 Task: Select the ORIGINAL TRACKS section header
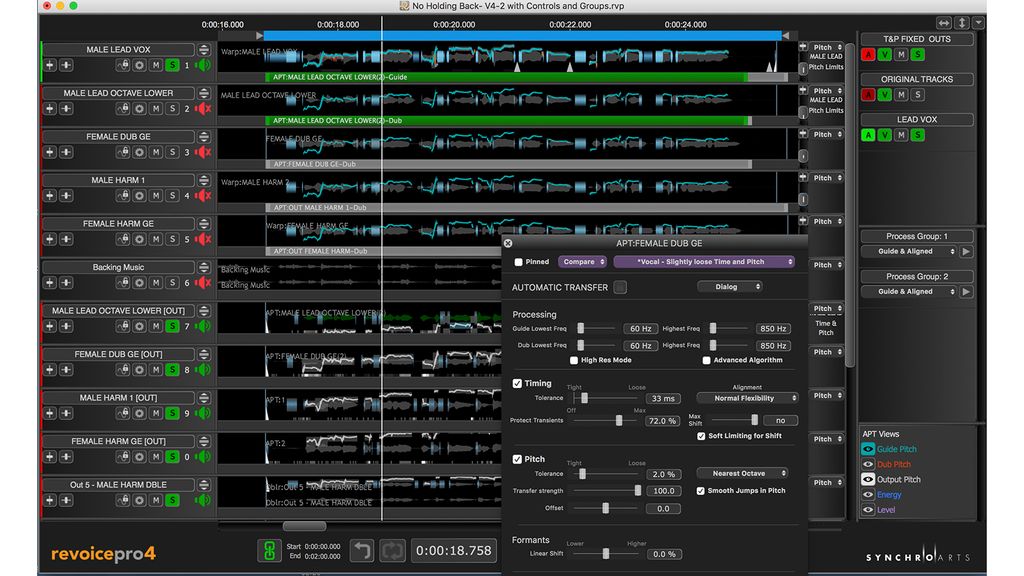(x=916, y=78)
